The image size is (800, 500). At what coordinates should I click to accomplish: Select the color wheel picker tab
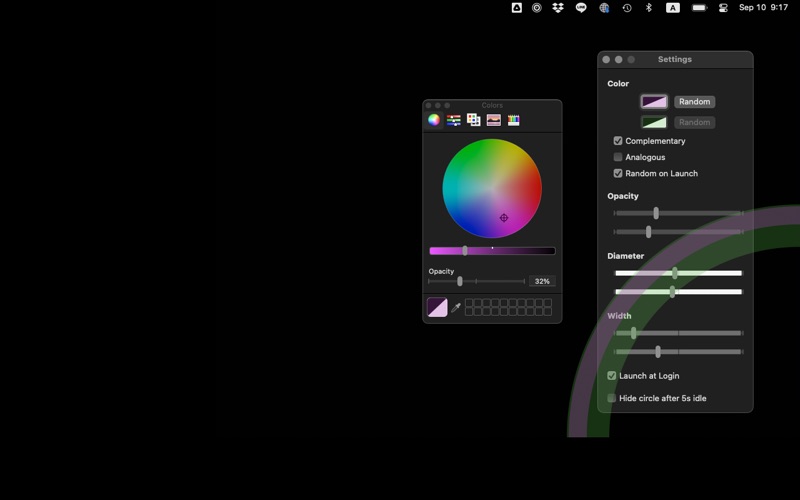[x=434, y=120]
